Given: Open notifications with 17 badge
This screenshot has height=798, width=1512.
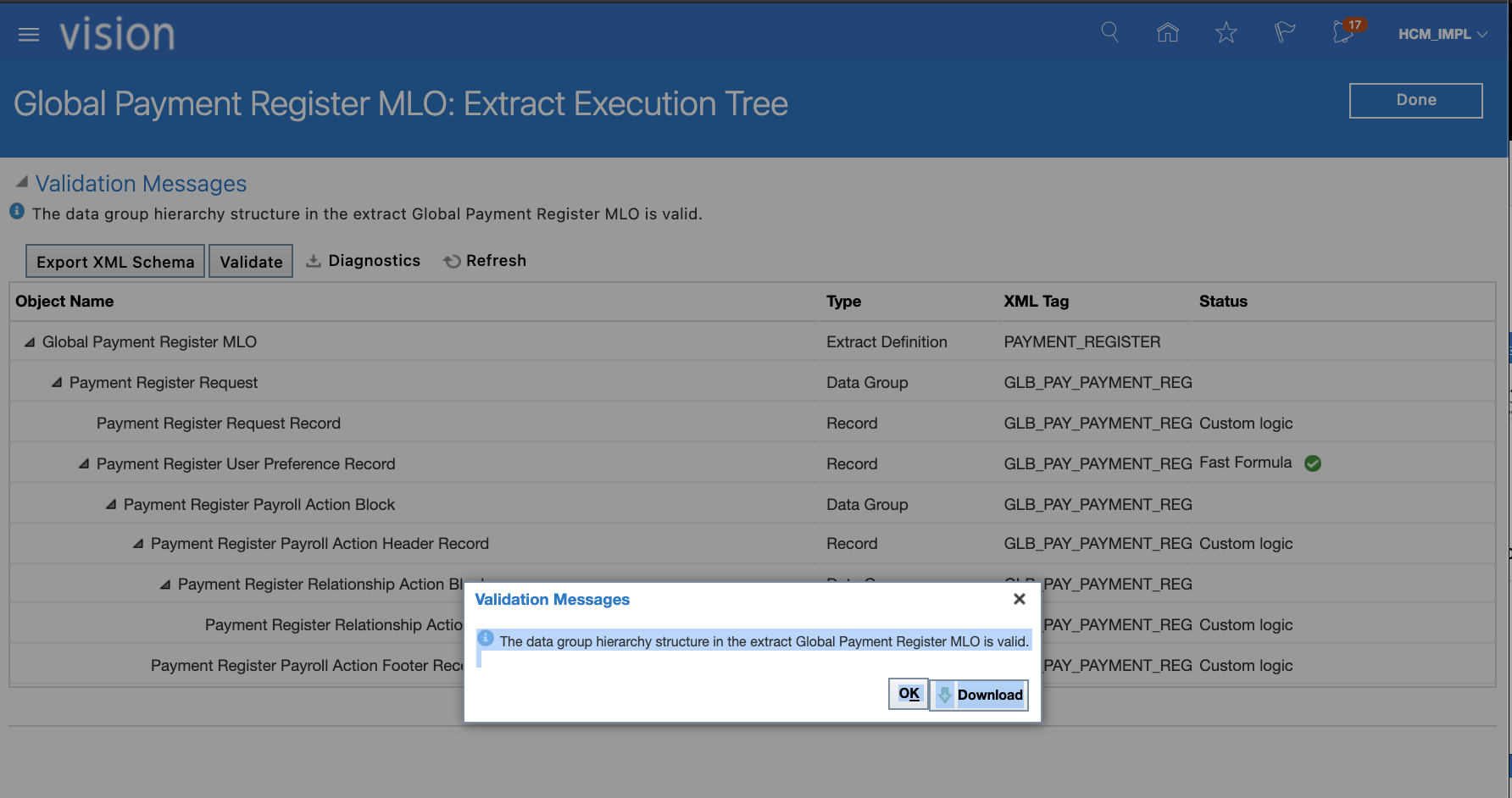Looking at the screenshot, I should pos(1347,31).
